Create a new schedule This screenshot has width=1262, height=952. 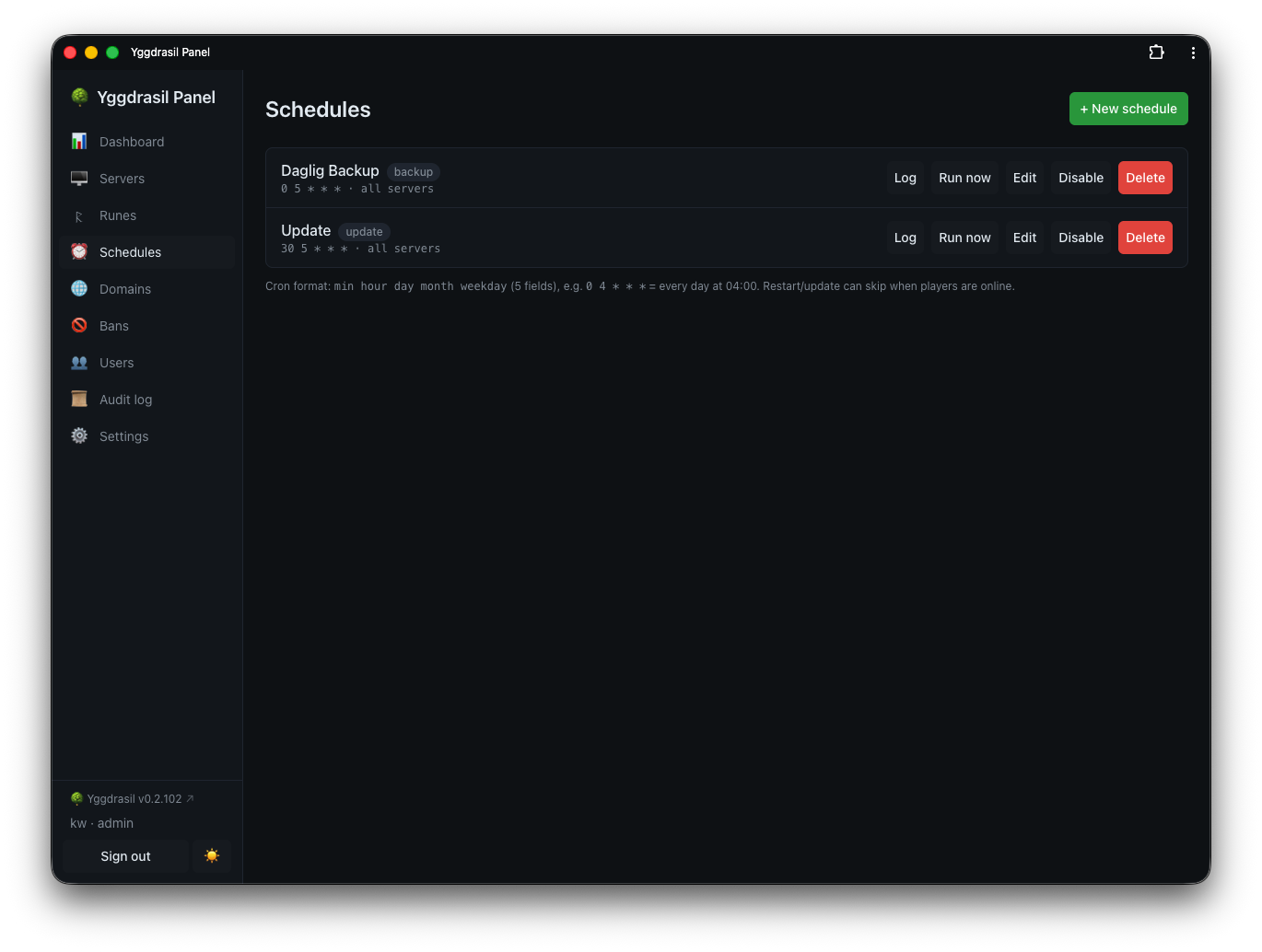pos(1128,109)
